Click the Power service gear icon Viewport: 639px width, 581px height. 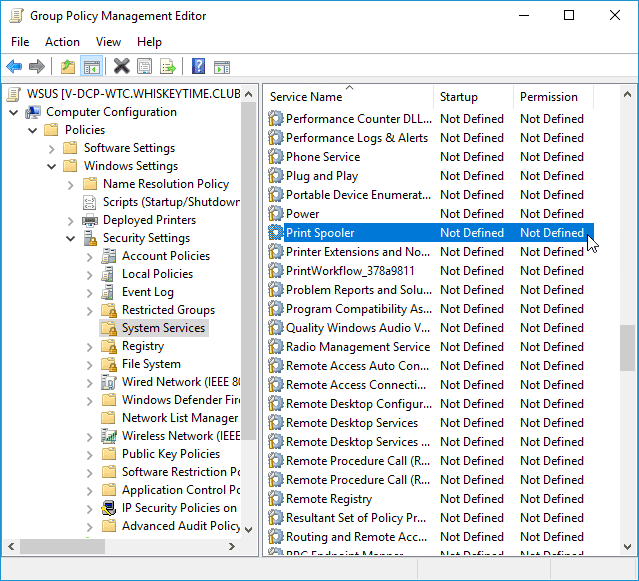click(x=275, y=213)
